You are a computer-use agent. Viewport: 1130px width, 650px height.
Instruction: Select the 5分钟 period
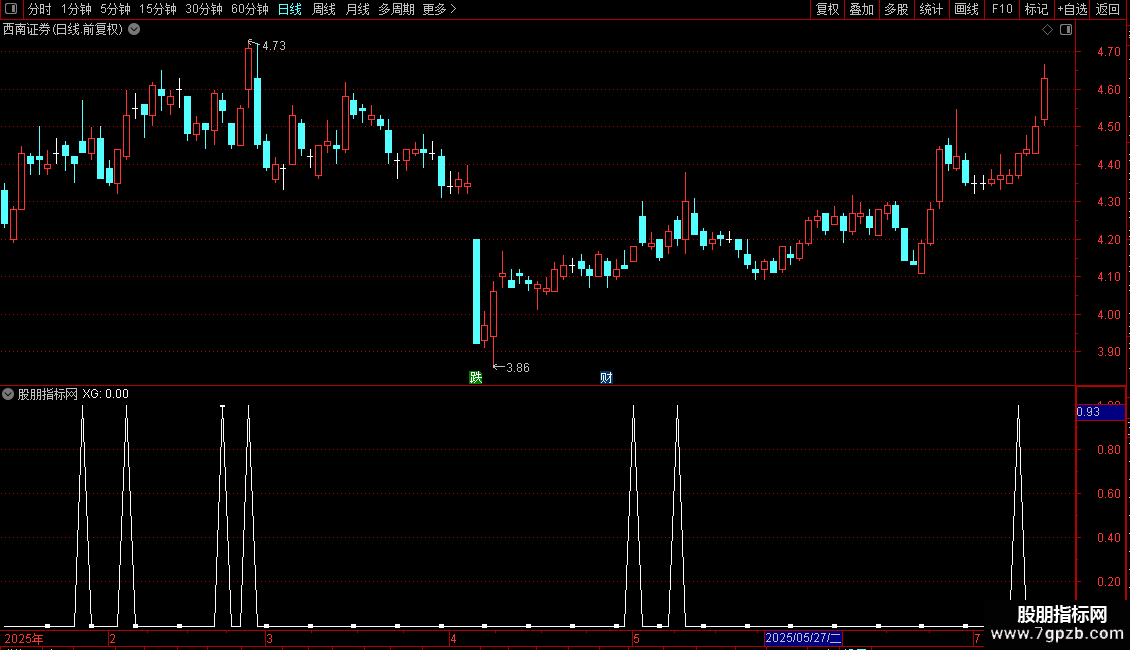point(115,9)
